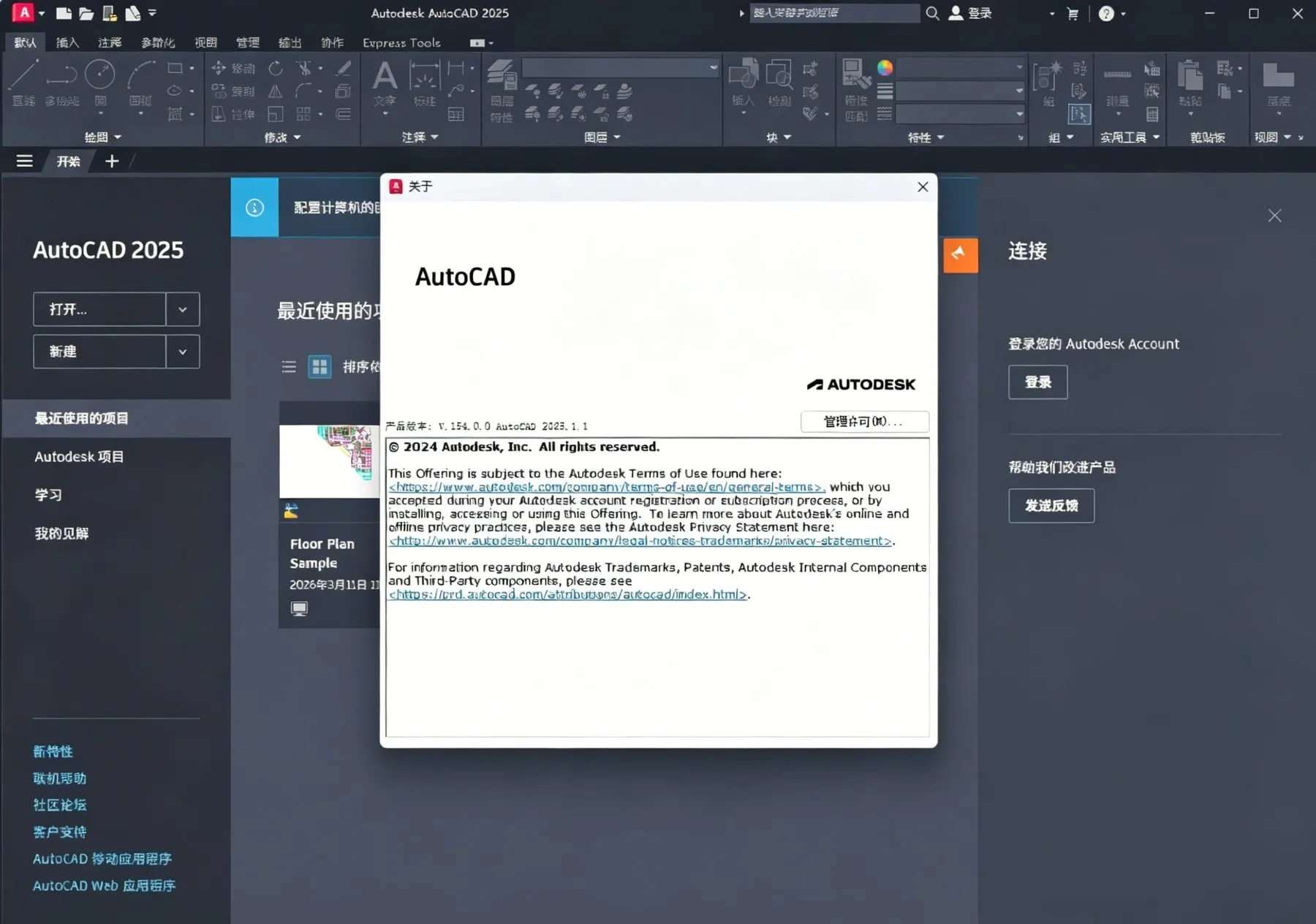The image size is (1316, 924).
Task: Expand the Open button dropdown arrow
Action: pyautogui.click(x=183, y=309)
